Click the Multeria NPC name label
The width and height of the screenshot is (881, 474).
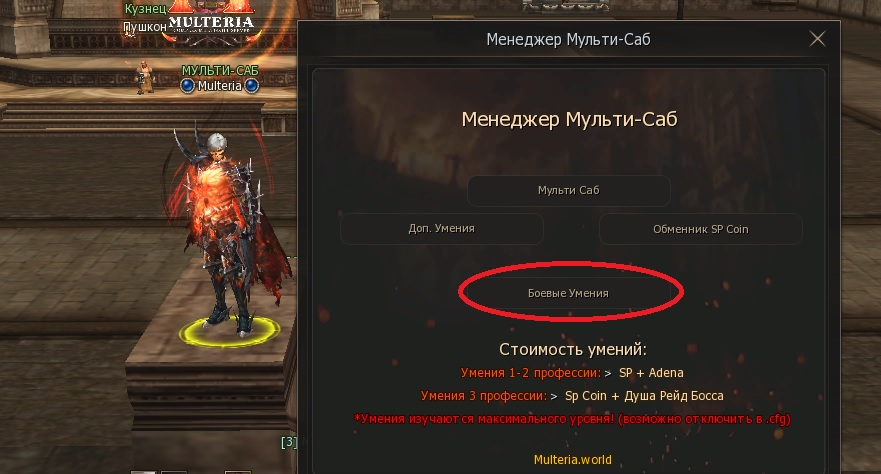[x=220, y=86]
